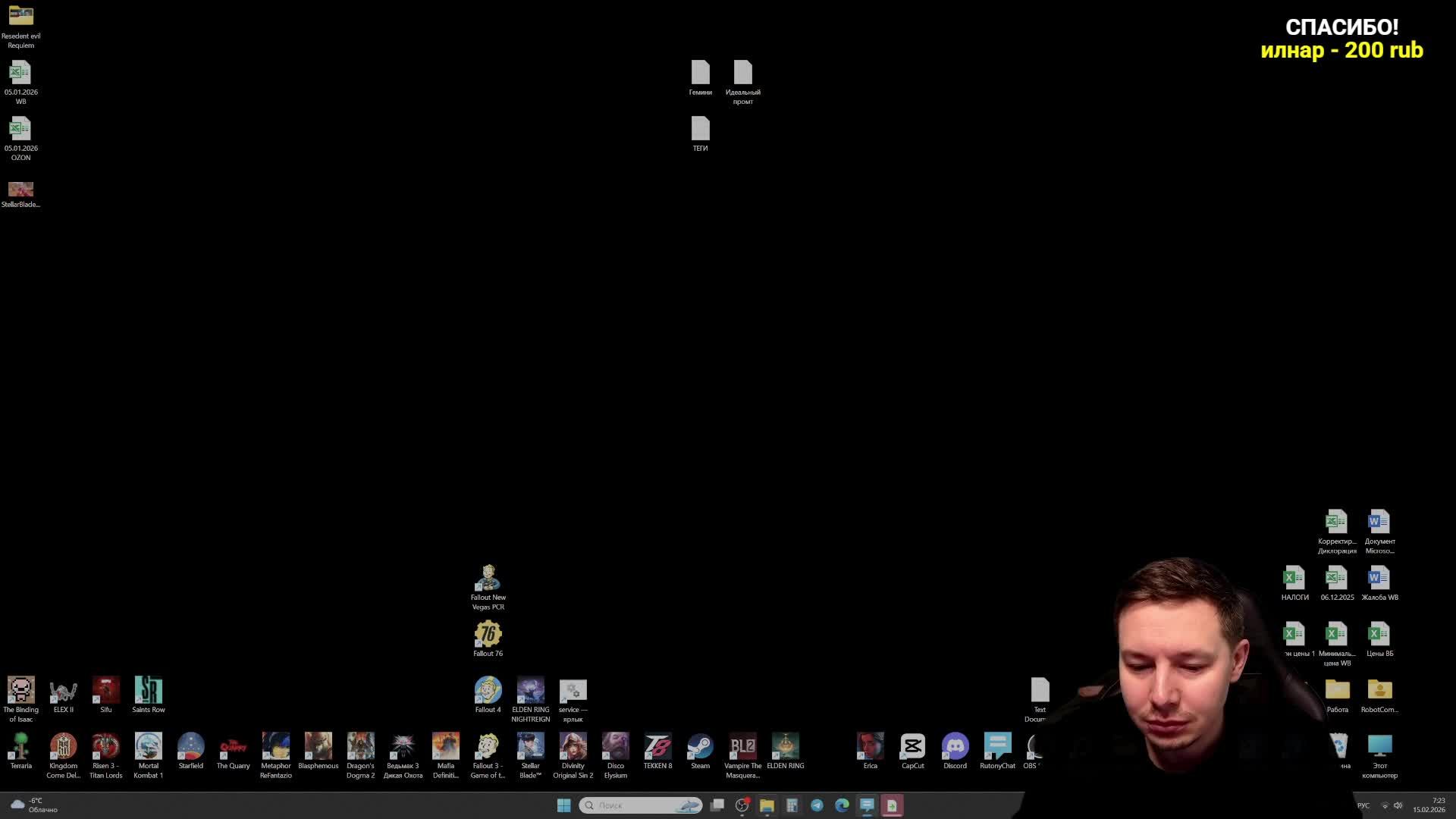Select the Starfield shortcut
Viewport: 1456px width, 819px height.
(190, 747)
